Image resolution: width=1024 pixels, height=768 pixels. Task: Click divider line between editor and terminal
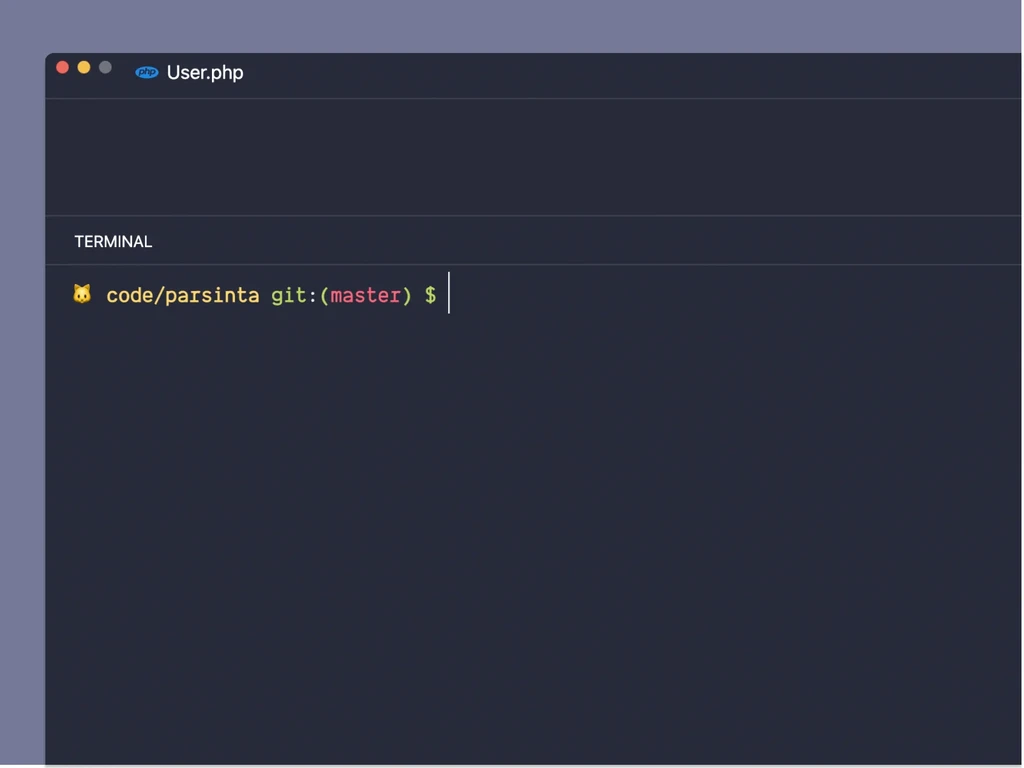click(x=533, y=216)
